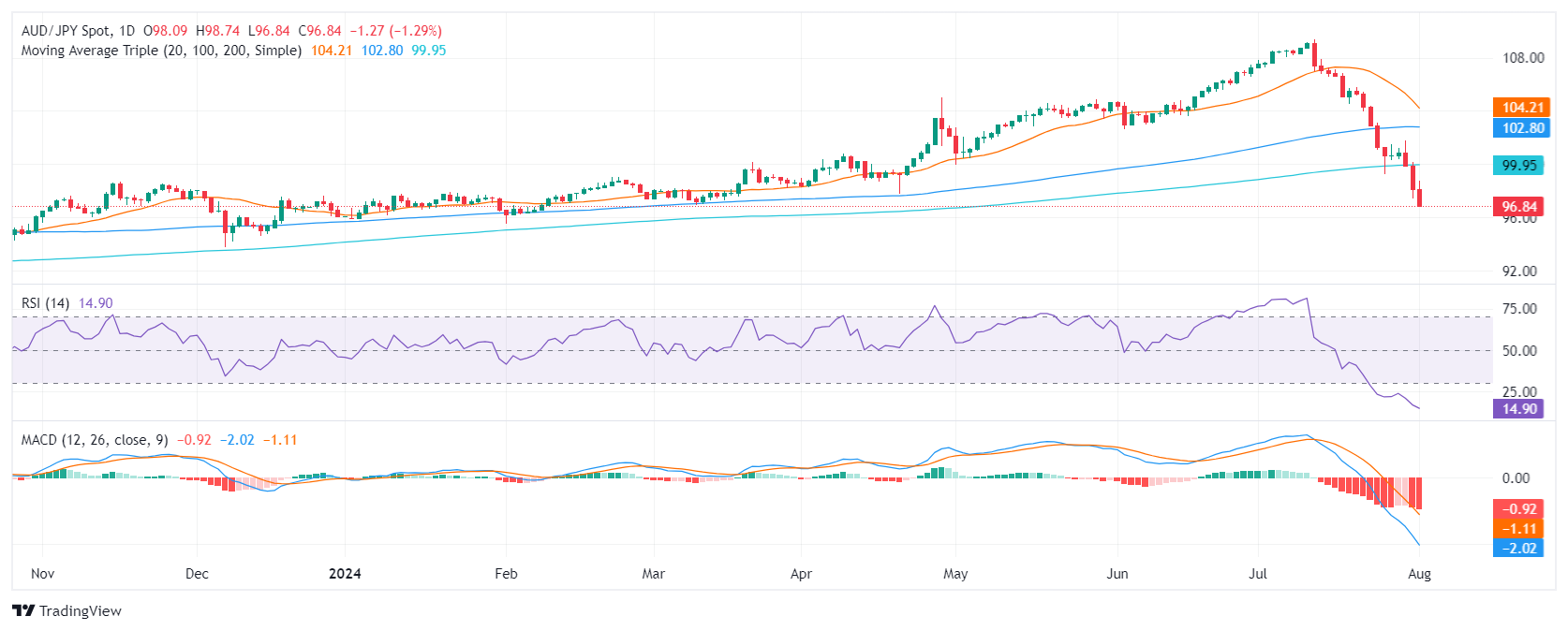Viewport: 1568px width, 631px height.
Task: Click the 2024 year marker on time axis
Action: (x=345, y=574)
